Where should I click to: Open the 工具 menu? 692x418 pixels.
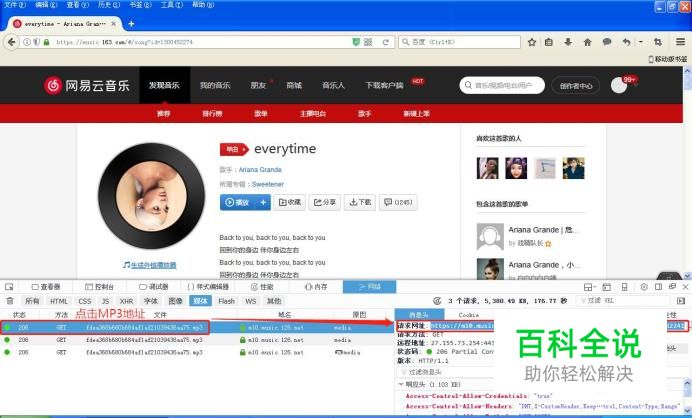click(172, 4)
